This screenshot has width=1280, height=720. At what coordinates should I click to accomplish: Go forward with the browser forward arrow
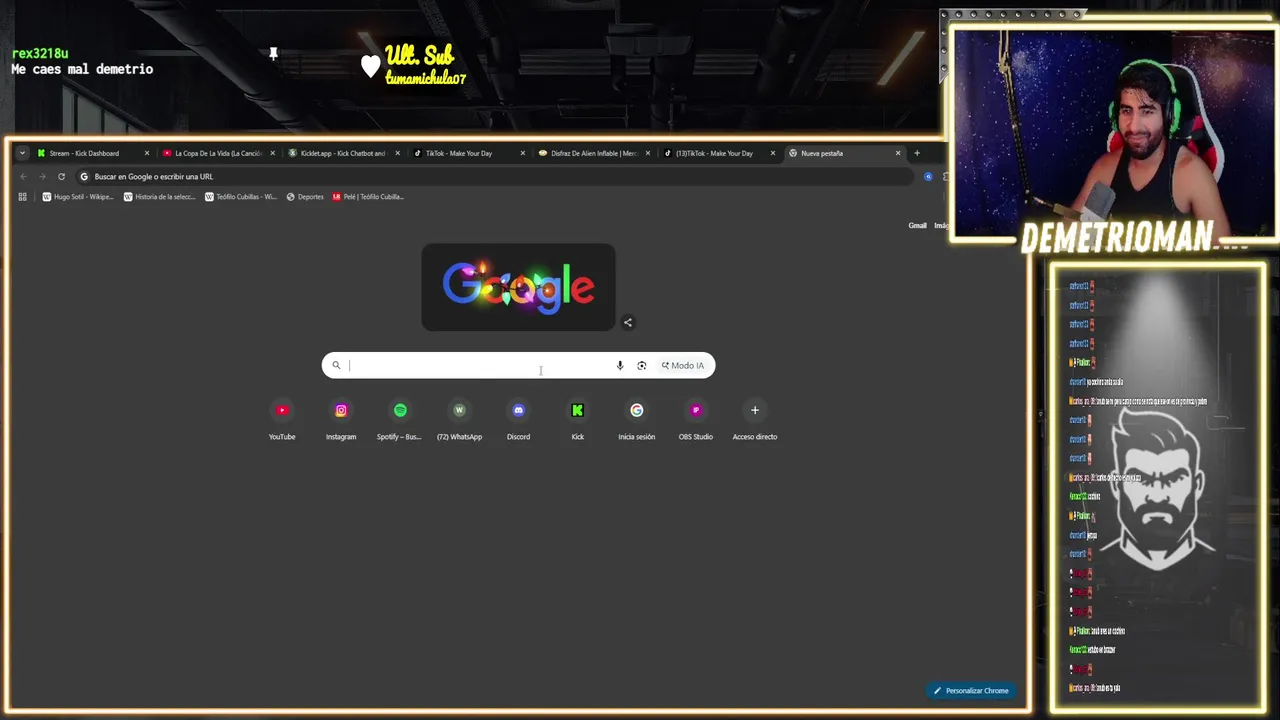pos(42,177)
